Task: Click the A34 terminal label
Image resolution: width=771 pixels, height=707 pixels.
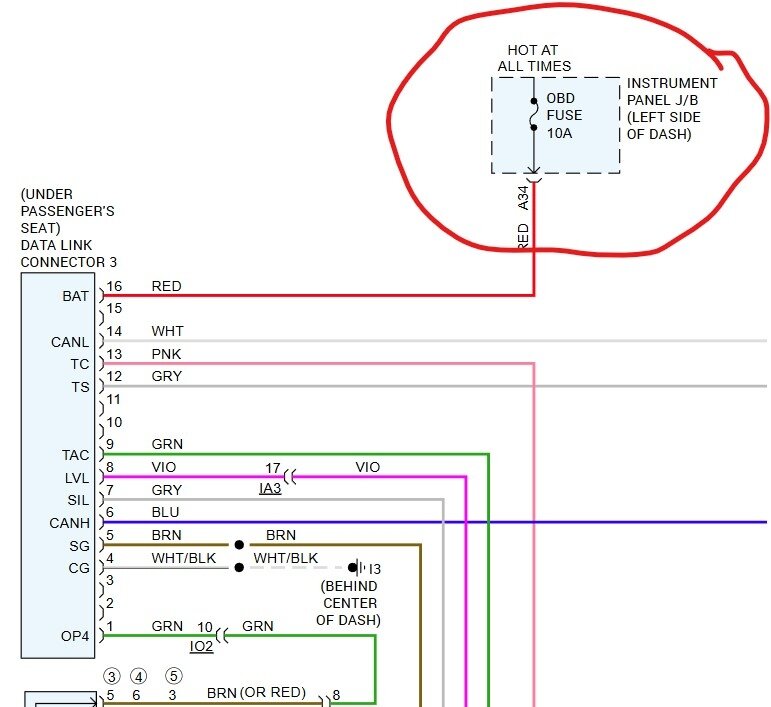Action: tap(523, 198)
